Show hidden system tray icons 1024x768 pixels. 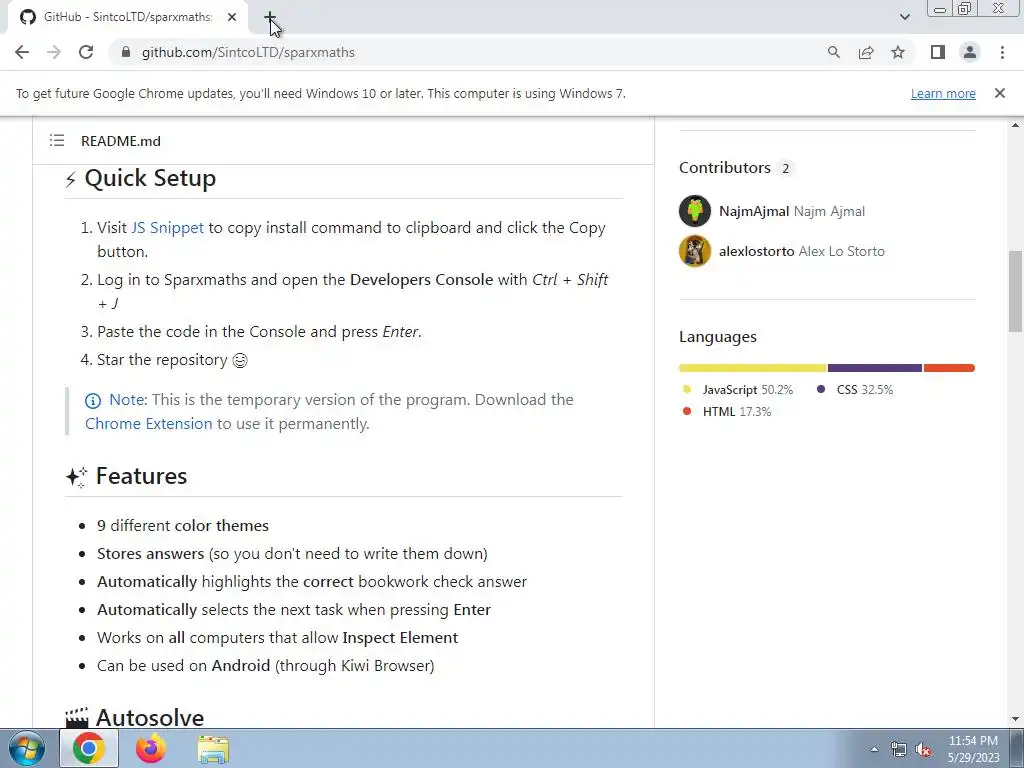pos(874,749)
